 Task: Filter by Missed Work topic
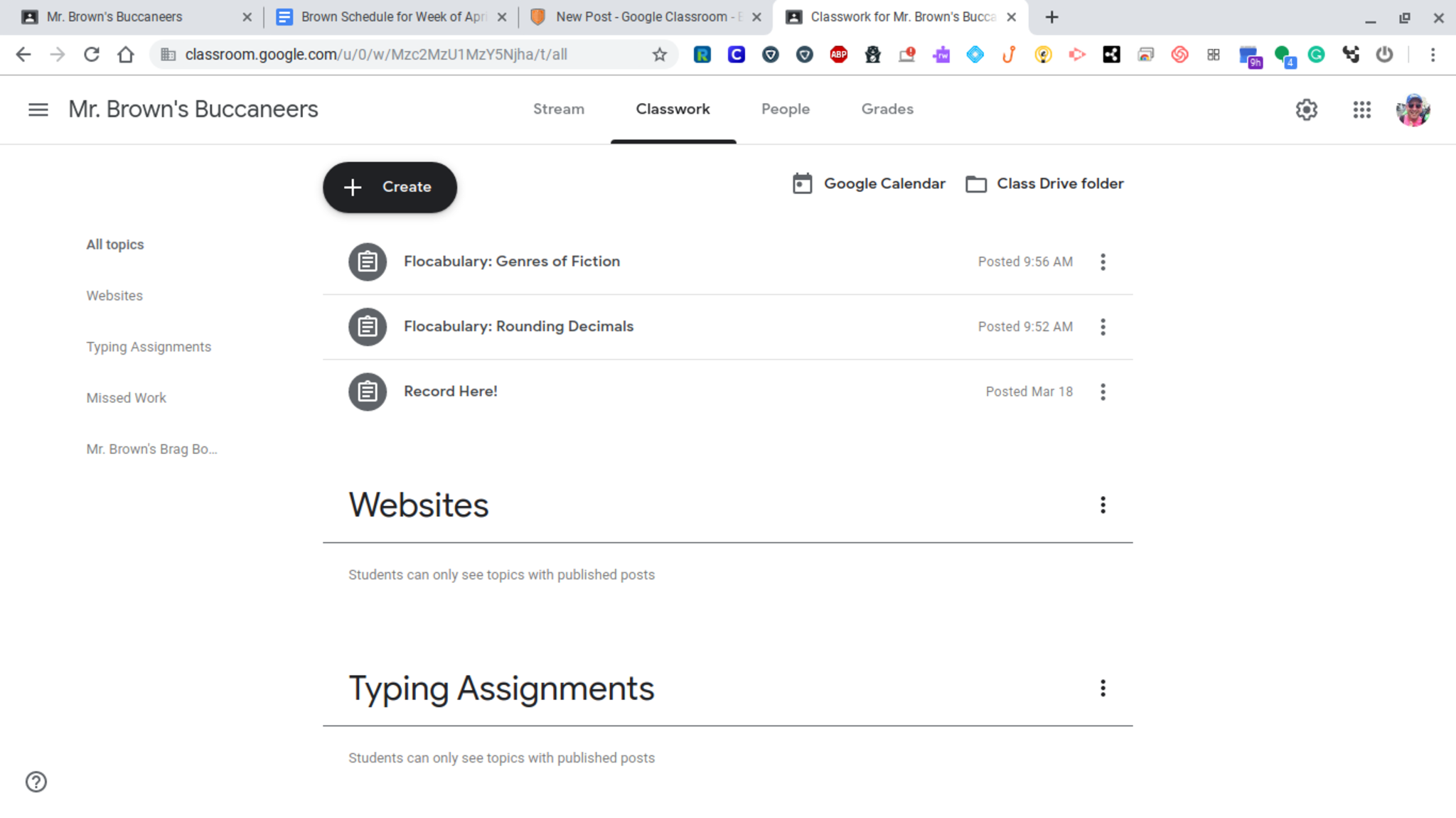point(127,398)
